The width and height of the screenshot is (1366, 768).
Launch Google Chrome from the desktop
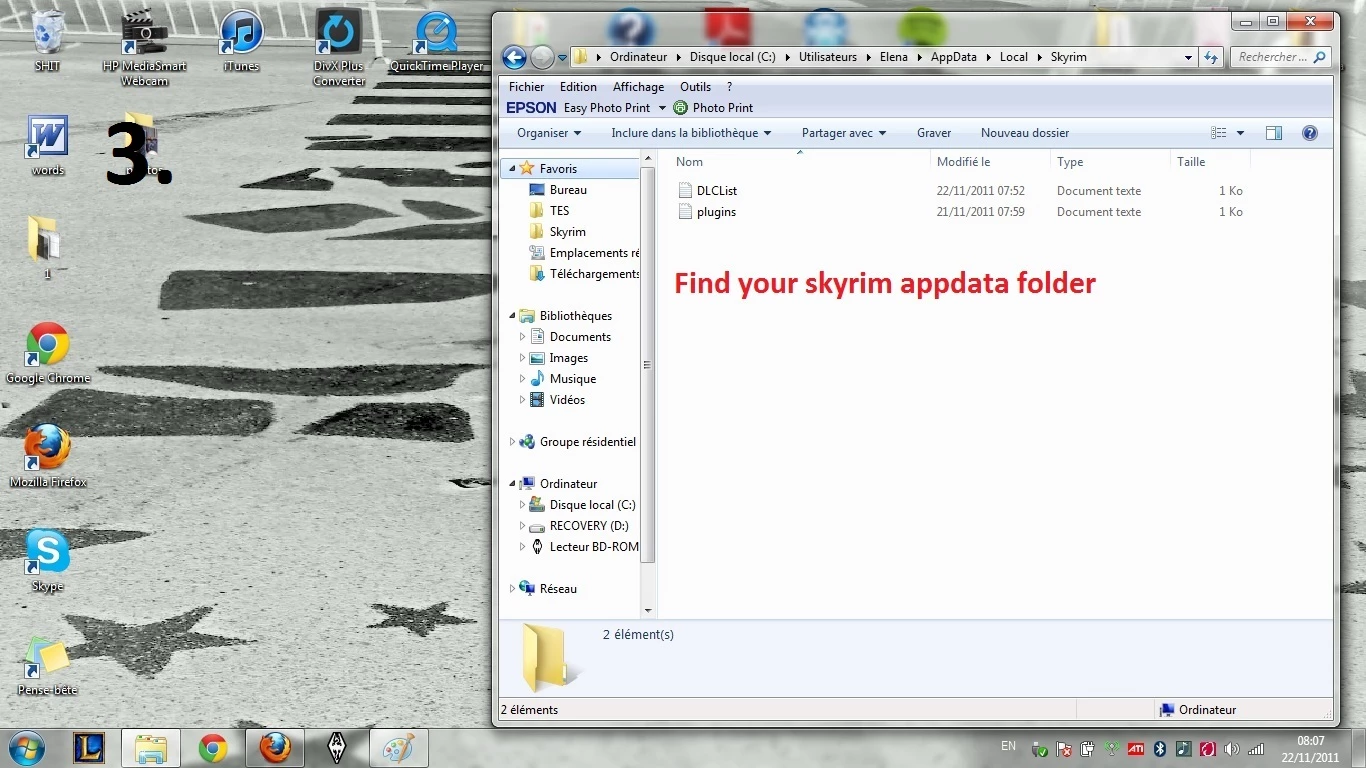click(x=48, y=353)
